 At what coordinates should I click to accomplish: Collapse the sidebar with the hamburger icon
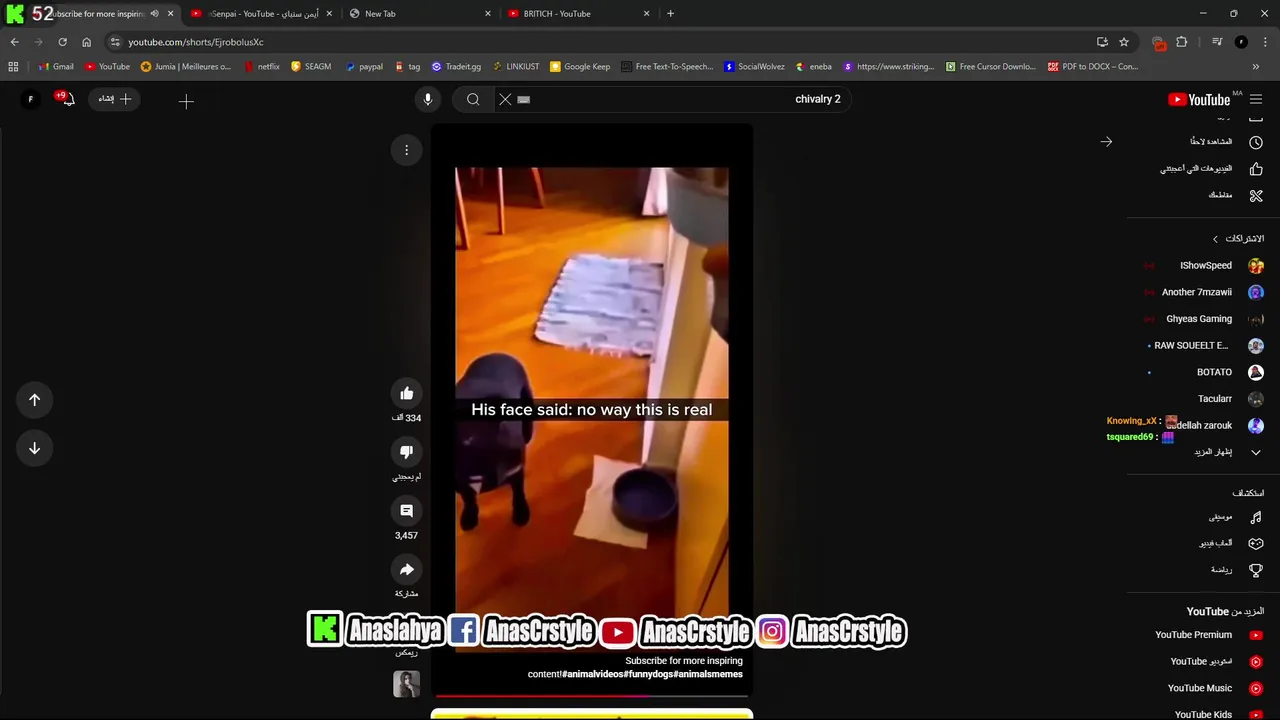click(1256, 99)
